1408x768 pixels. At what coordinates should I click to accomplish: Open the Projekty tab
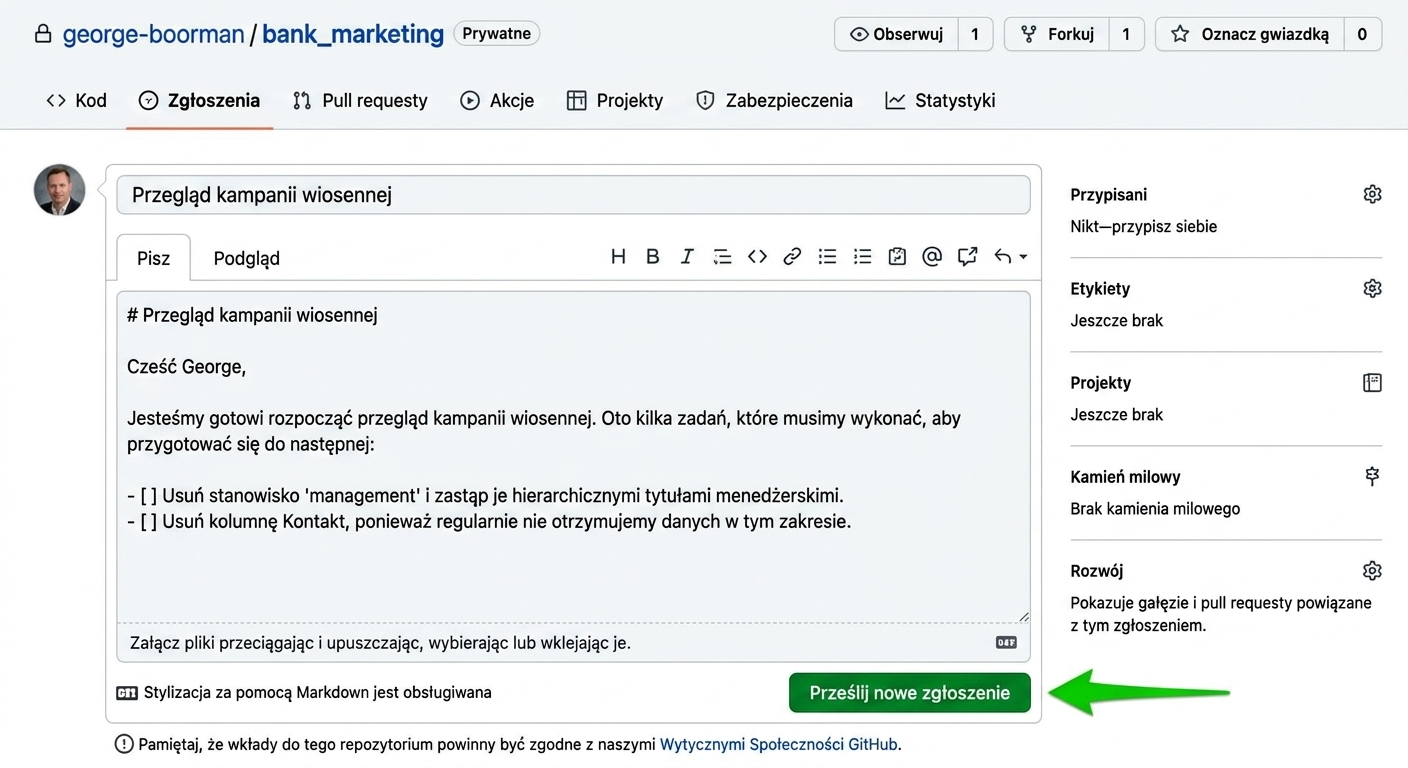coord(615,100)
